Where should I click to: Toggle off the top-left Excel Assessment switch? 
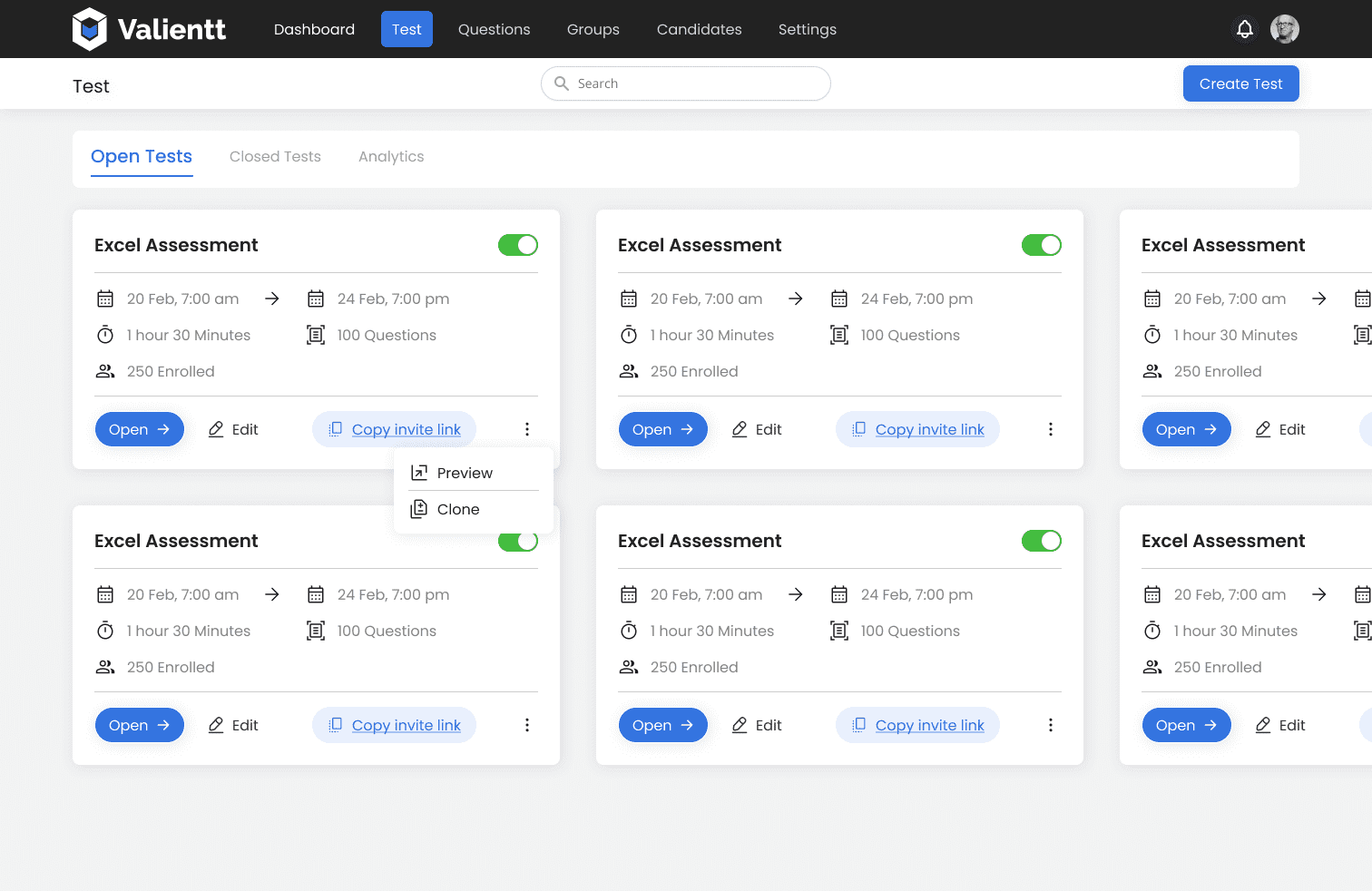click(518, 245)
